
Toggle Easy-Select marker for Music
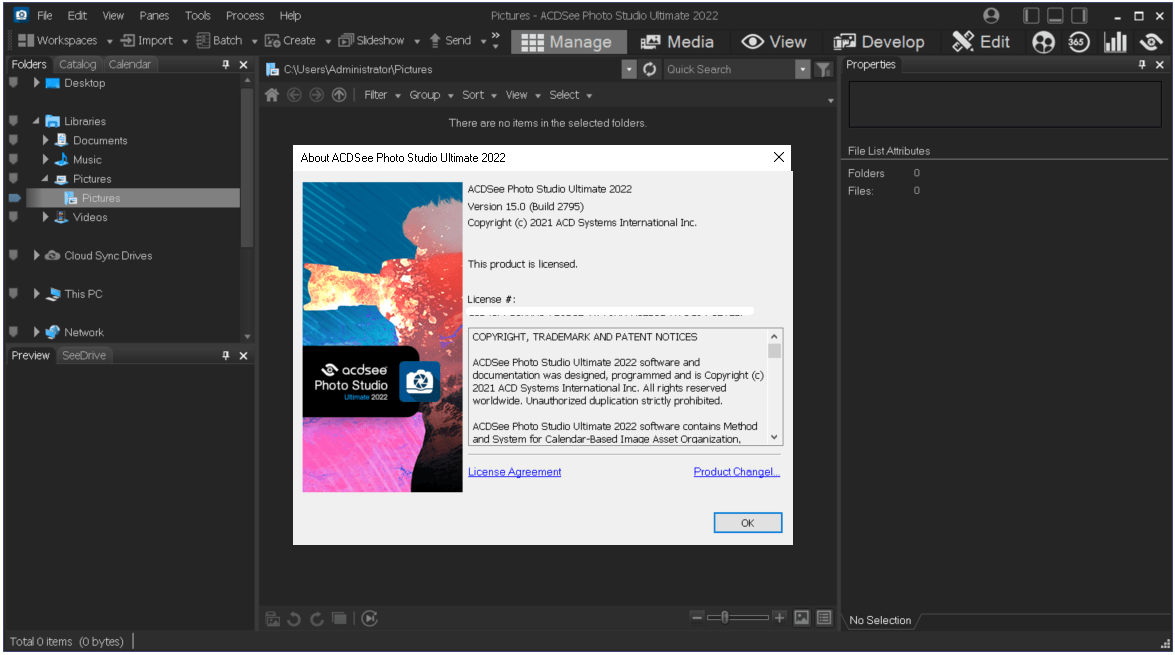click(13, 160)
